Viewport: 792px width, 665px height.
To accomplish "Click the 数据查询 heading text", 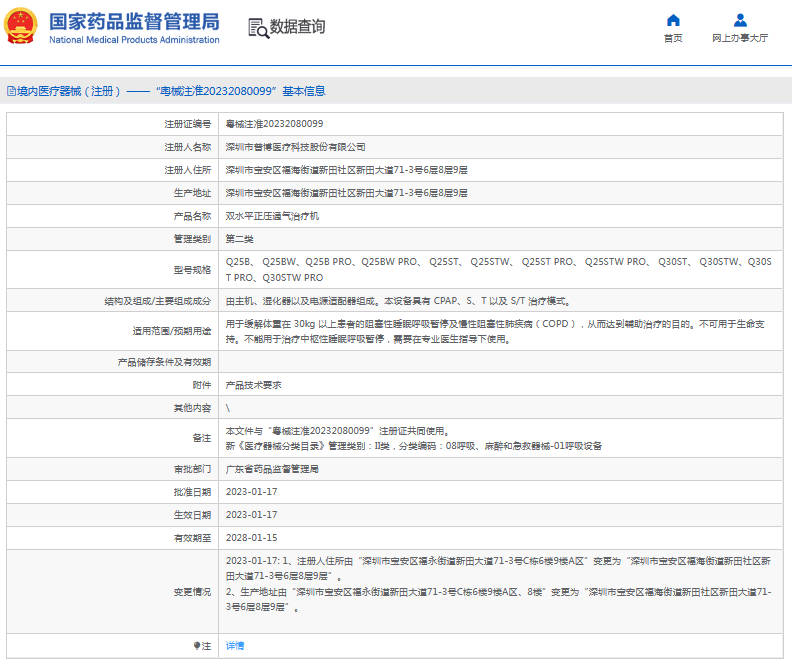I will 298,27.
